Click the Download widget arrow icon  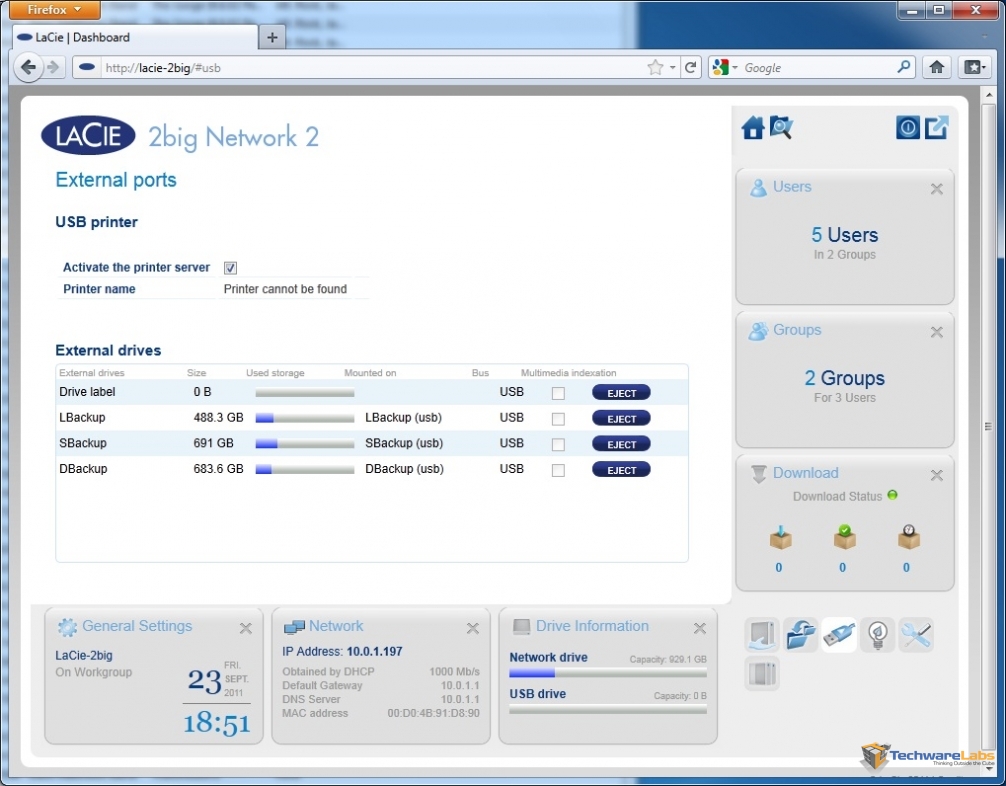pos(759,474)
